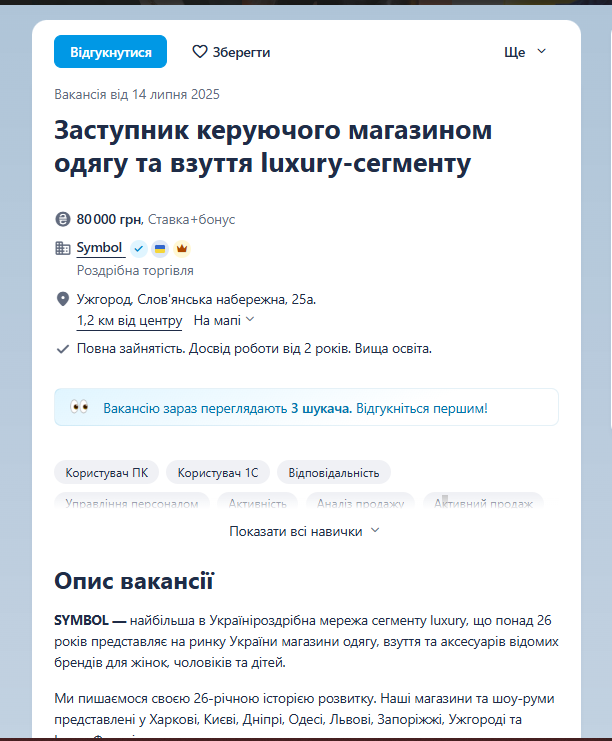Viewport: 612px width, 741px height.
Task: Click the salary coin icon
Action: [x=63, y=219]
